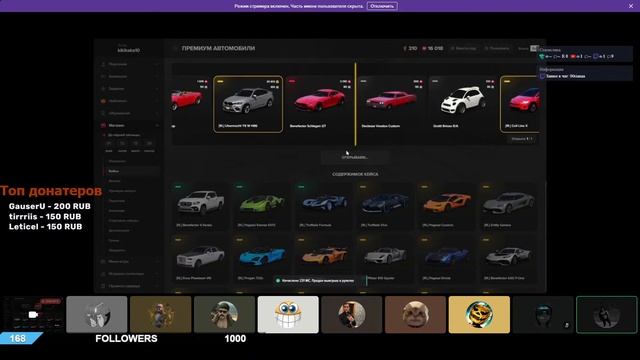Viewport: 640px width, 360px height.
Task: Select the green-outlined dark avatar thumbnail
Action: 607,314
